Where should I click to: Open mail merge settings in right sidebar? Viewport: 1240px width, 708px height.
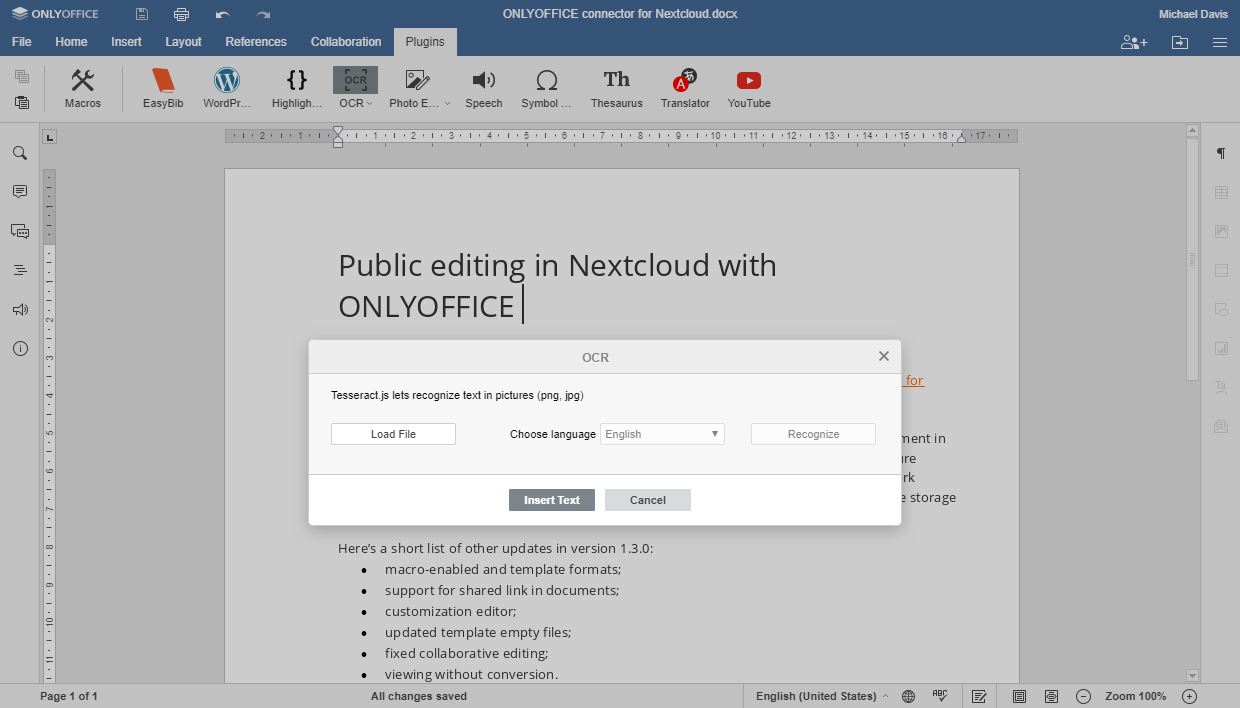[1221, 426]
